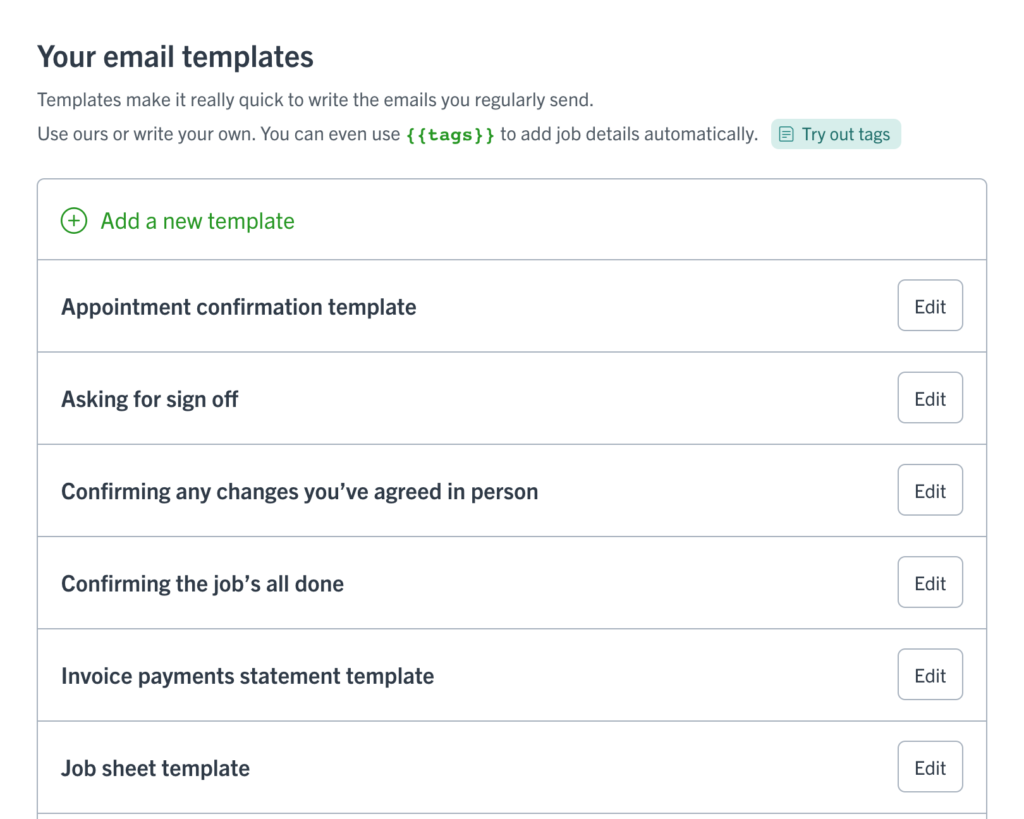Select the Invoice payments statement template title
The image size is (1024, 819).
248,676
